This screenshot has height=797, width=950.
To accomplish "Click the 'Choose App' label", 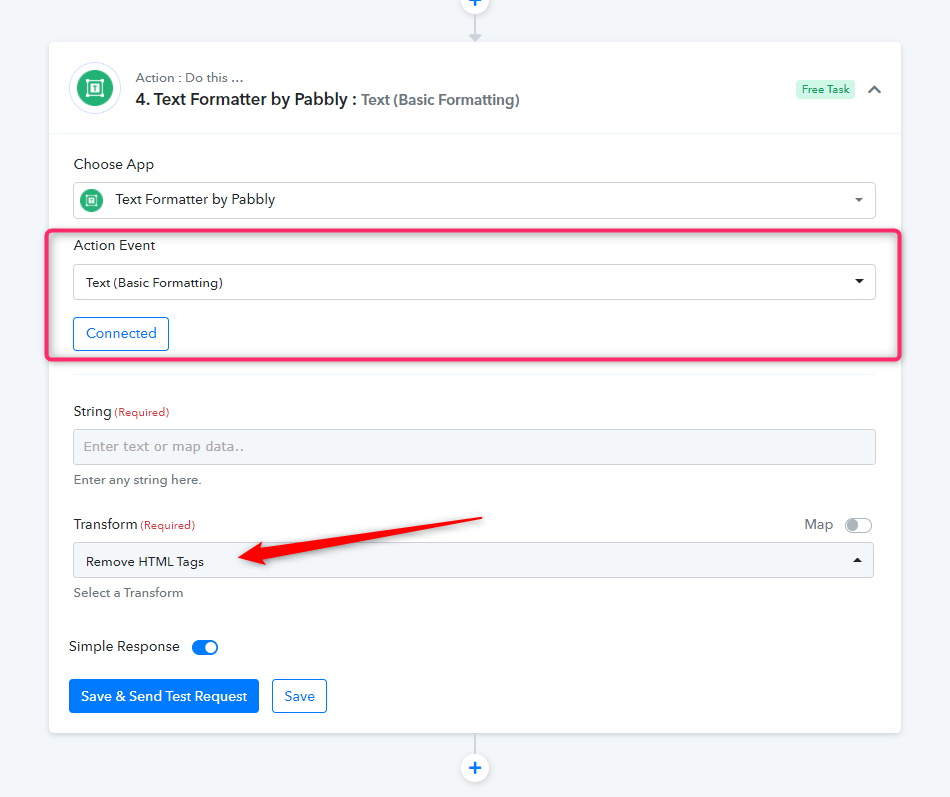I will [114, 164].
